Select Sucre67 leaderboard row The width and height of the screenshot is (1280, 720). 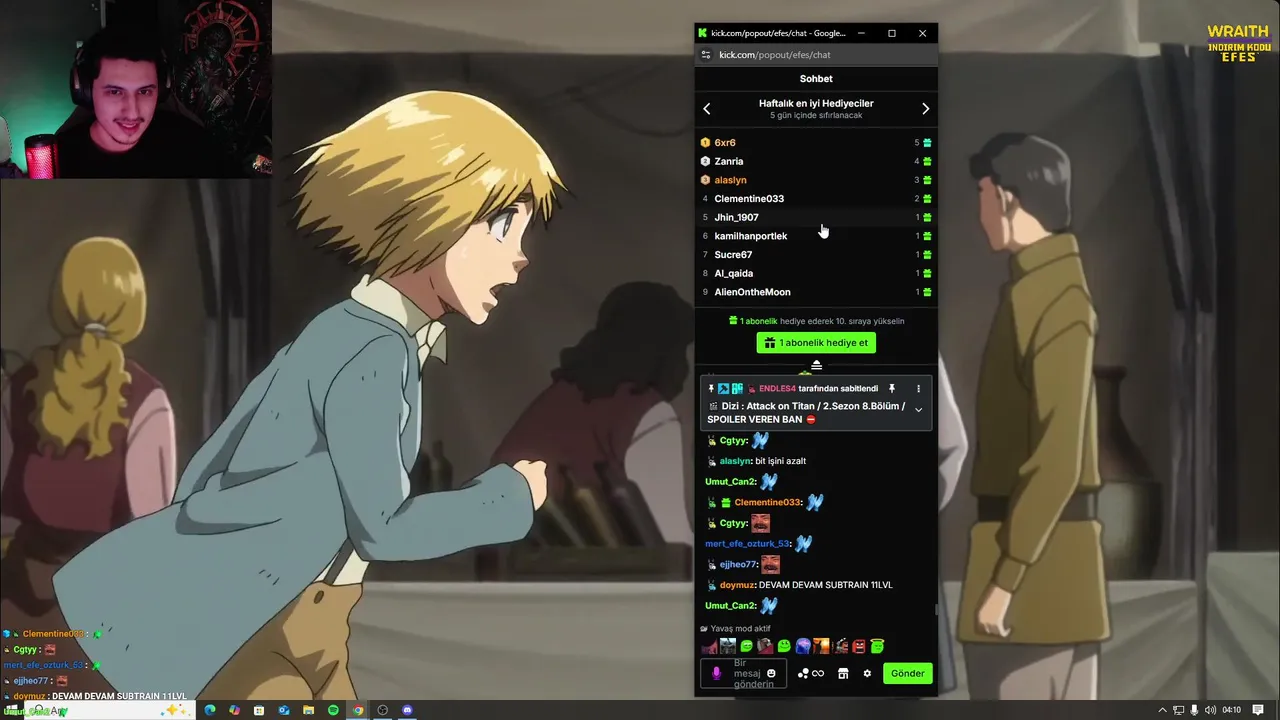coord(816,254)
